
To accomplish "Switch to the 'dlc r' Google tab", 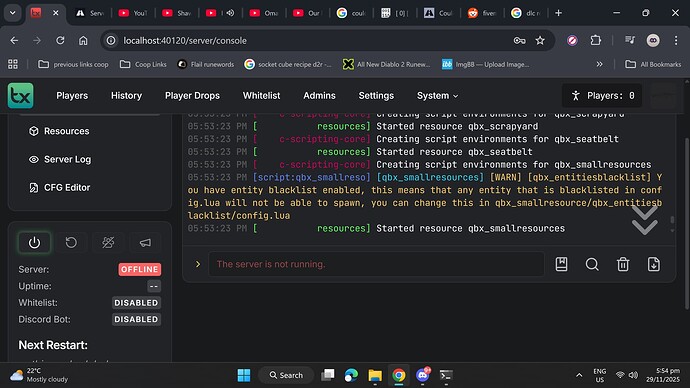I will 526,13.
